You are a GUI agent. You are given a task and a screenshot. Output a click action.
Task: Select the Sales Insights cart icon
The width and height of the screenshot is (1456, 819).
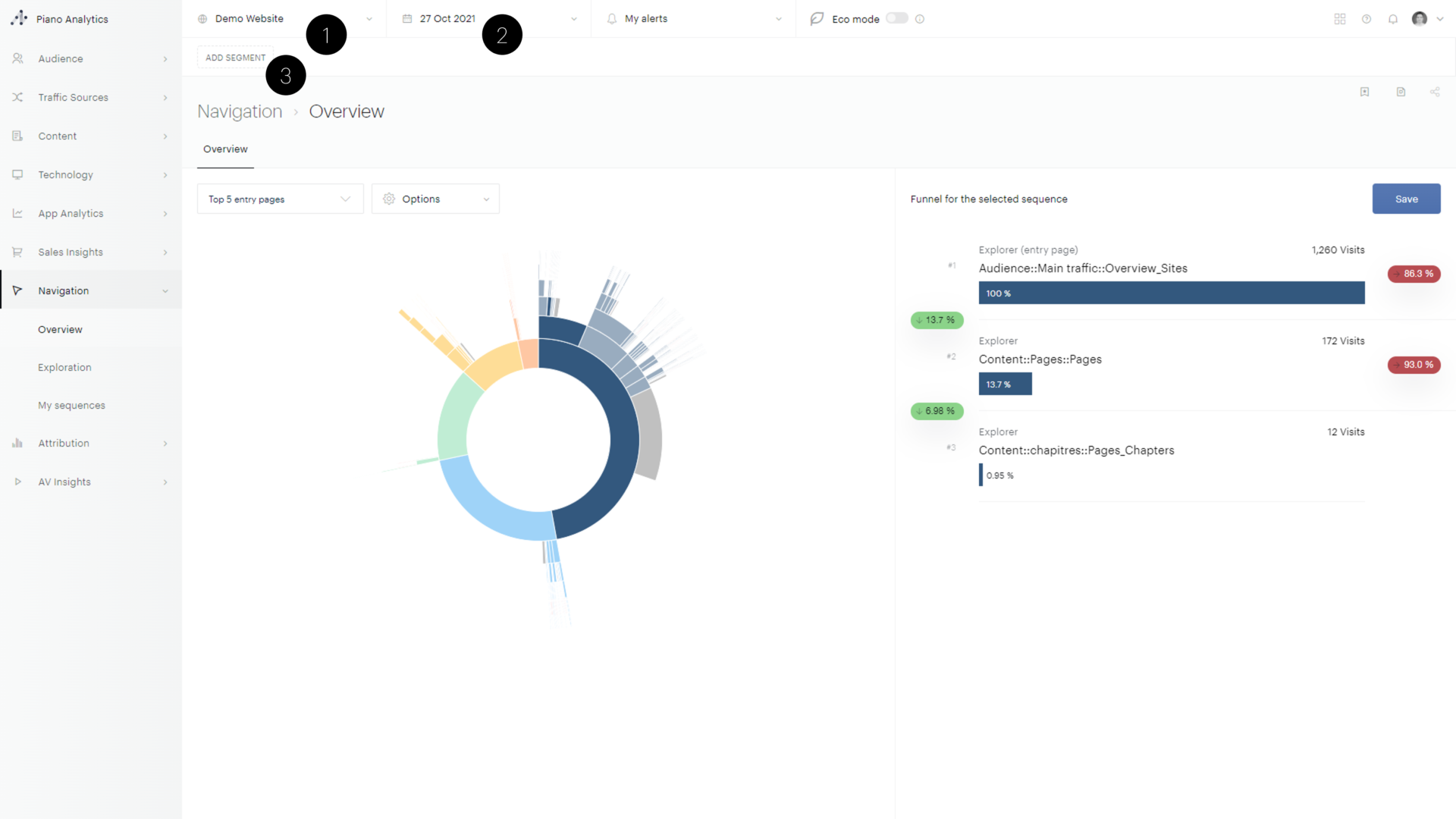17,252
